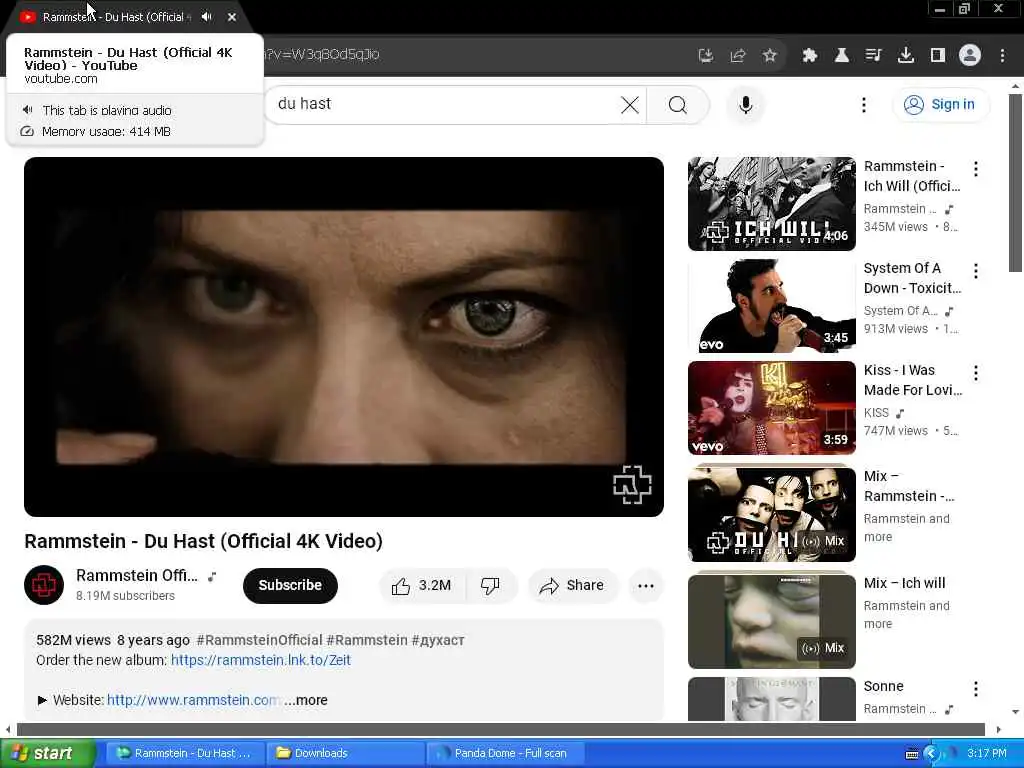
Task: Open the media control icon in the toolbar
Action: click(x=874, y=56)
